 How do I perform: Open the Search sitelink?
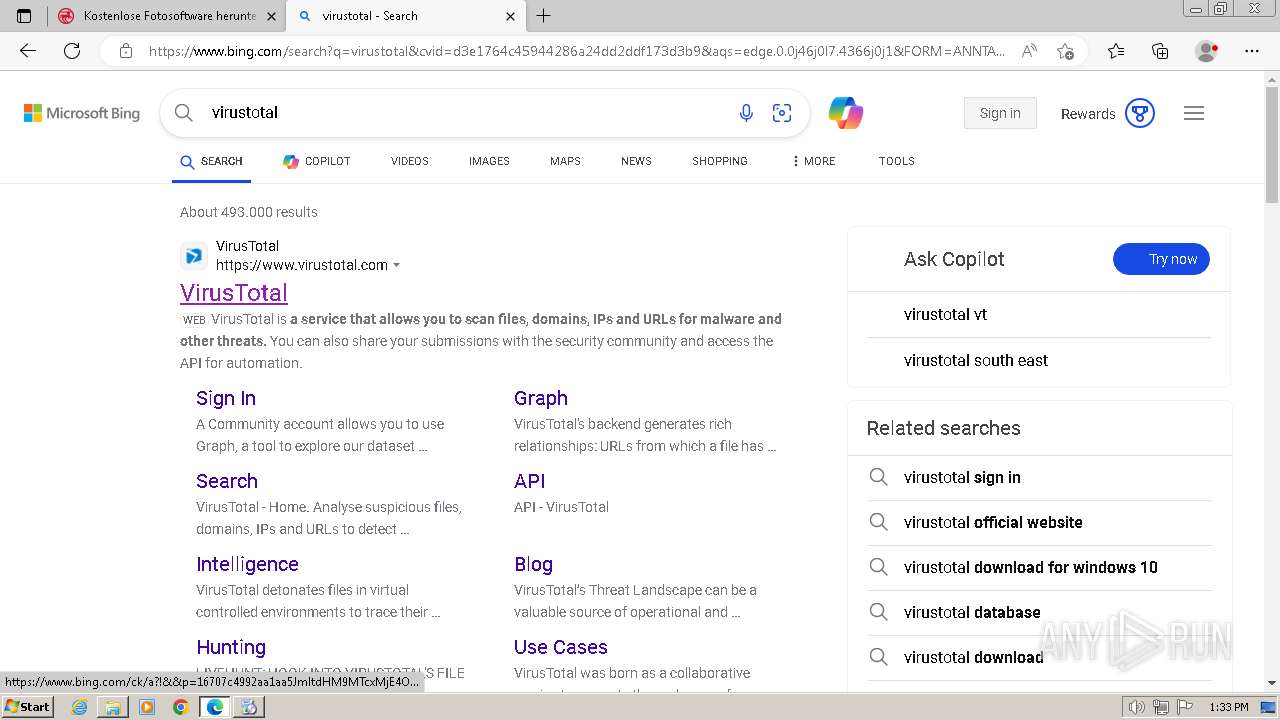click(x=227, y=481)
